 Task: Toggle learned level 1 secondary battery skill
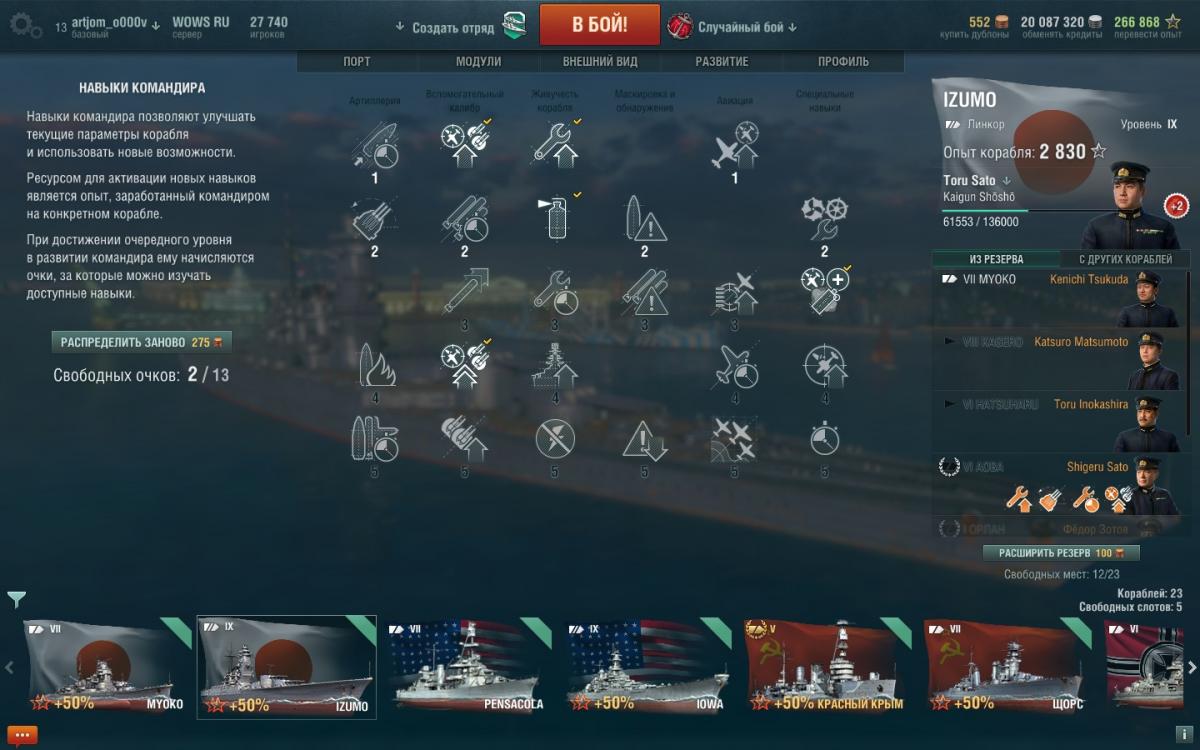[x=465, y=143]
